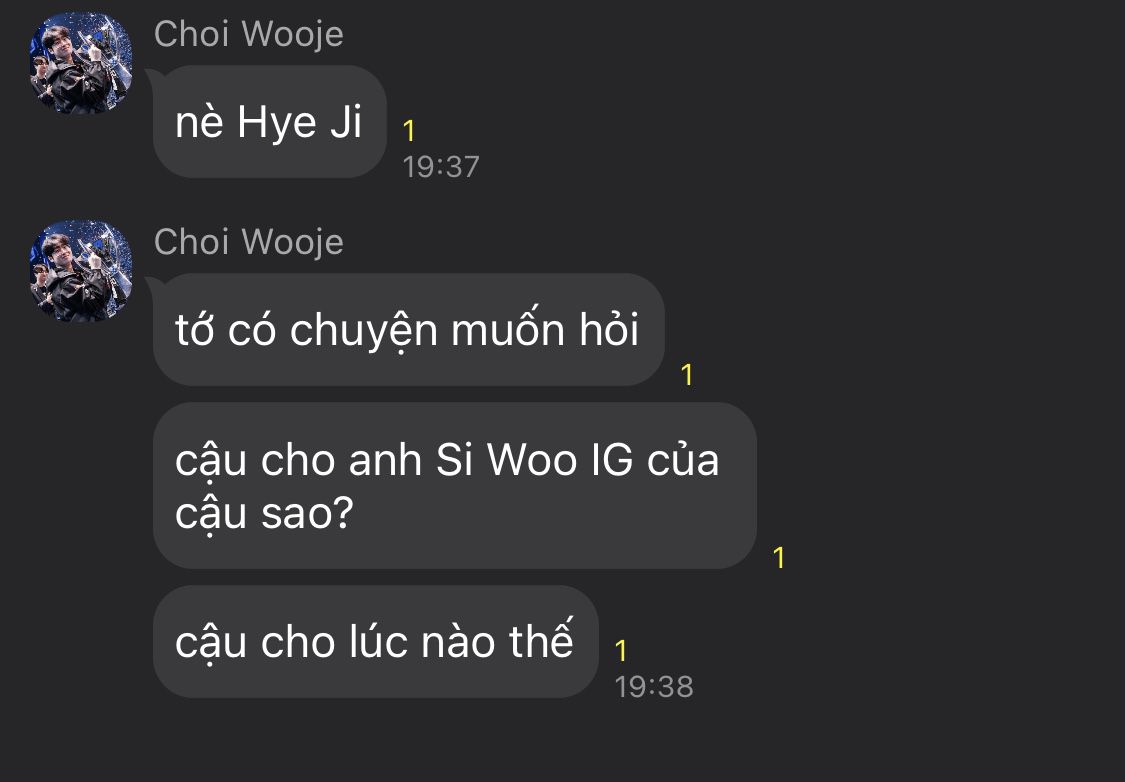Select the "tớ có chuyện muốn hỏi" message
The width and height of the screenshot is (1125, 782).
[x=408, y=329]
